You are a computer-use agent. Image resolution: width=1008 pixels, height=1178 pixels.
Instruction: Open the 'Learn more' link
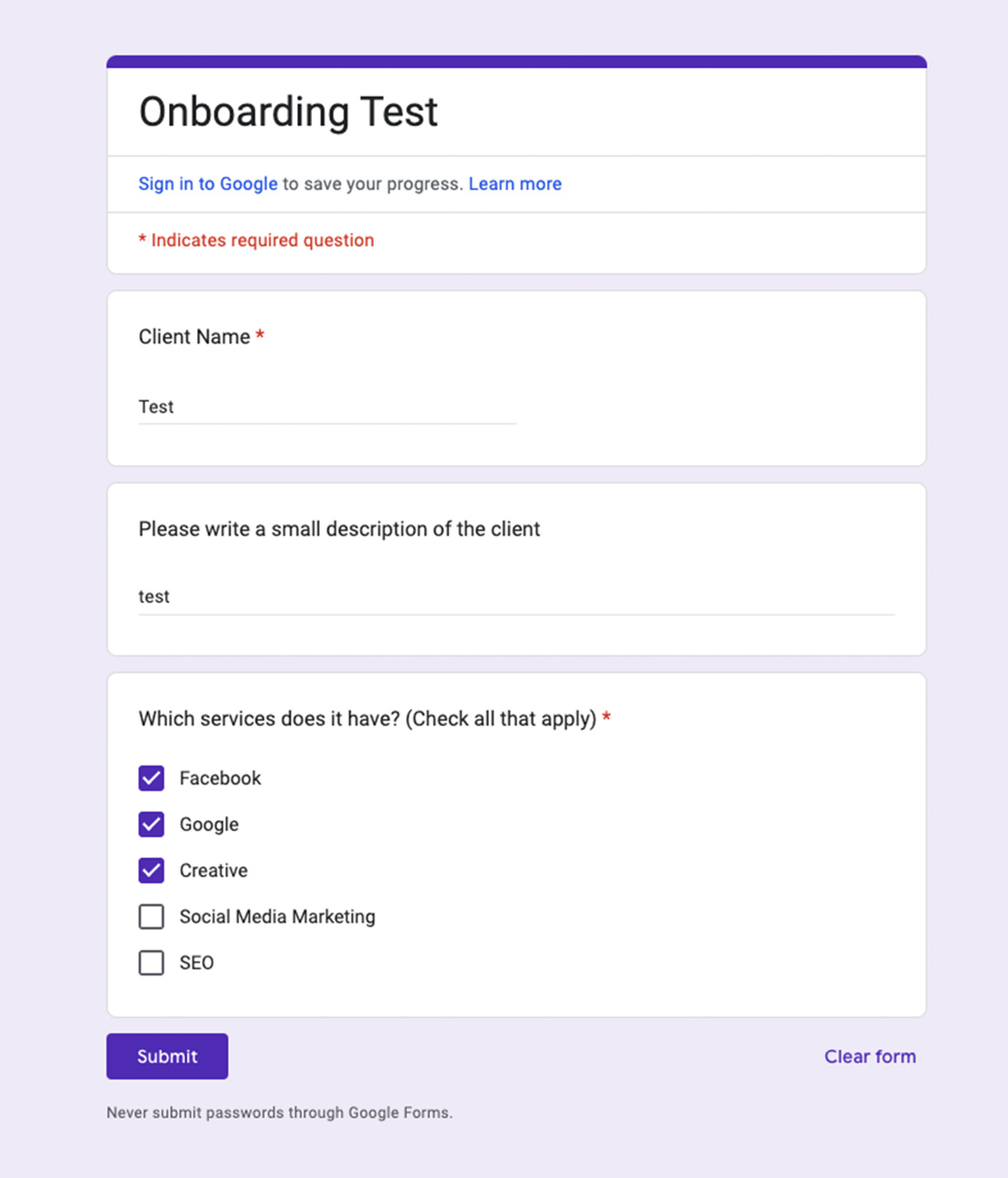[514, 184]
